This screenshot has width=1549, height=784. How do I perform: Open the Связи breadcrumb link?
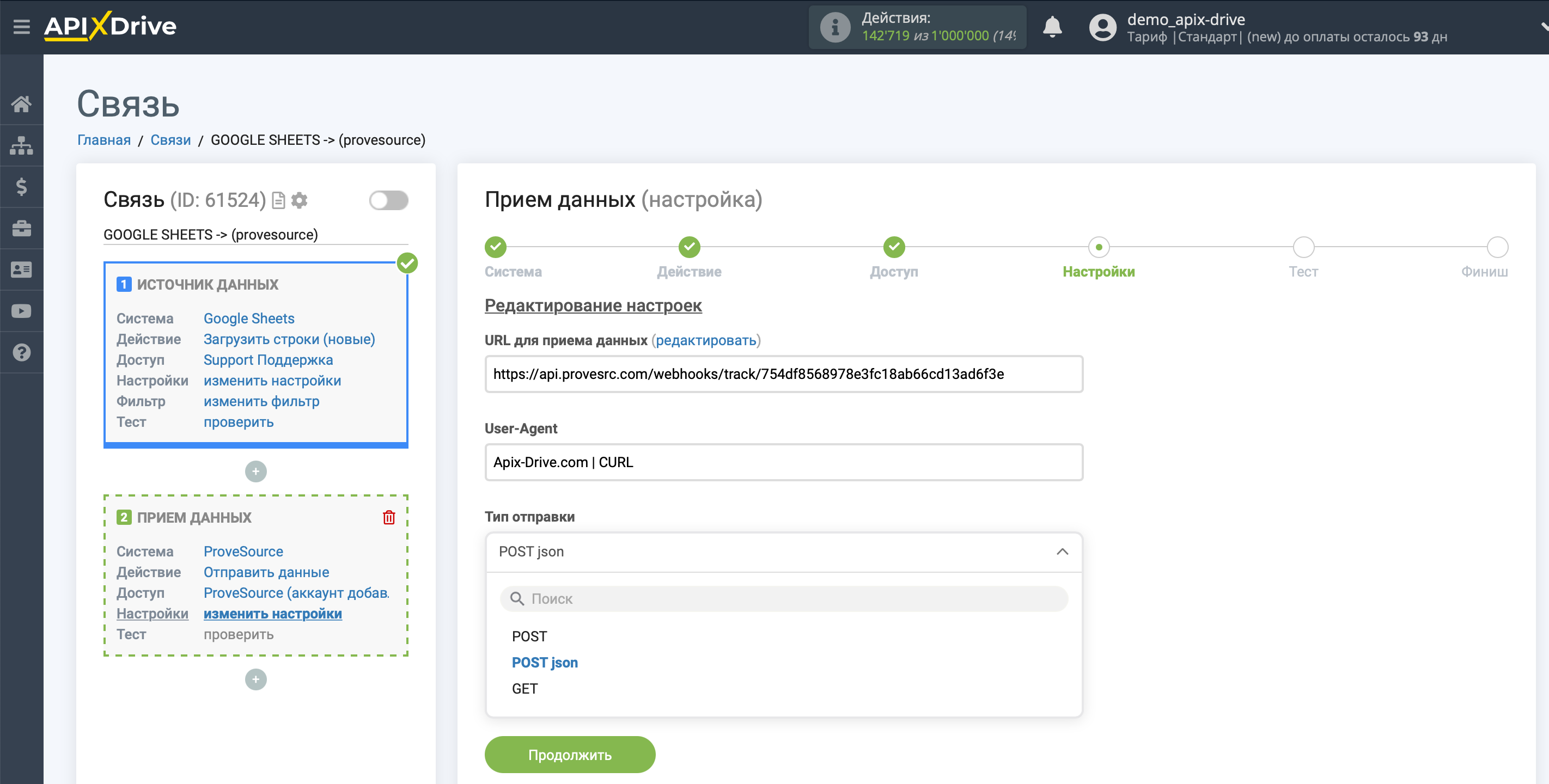pos(170,140)
